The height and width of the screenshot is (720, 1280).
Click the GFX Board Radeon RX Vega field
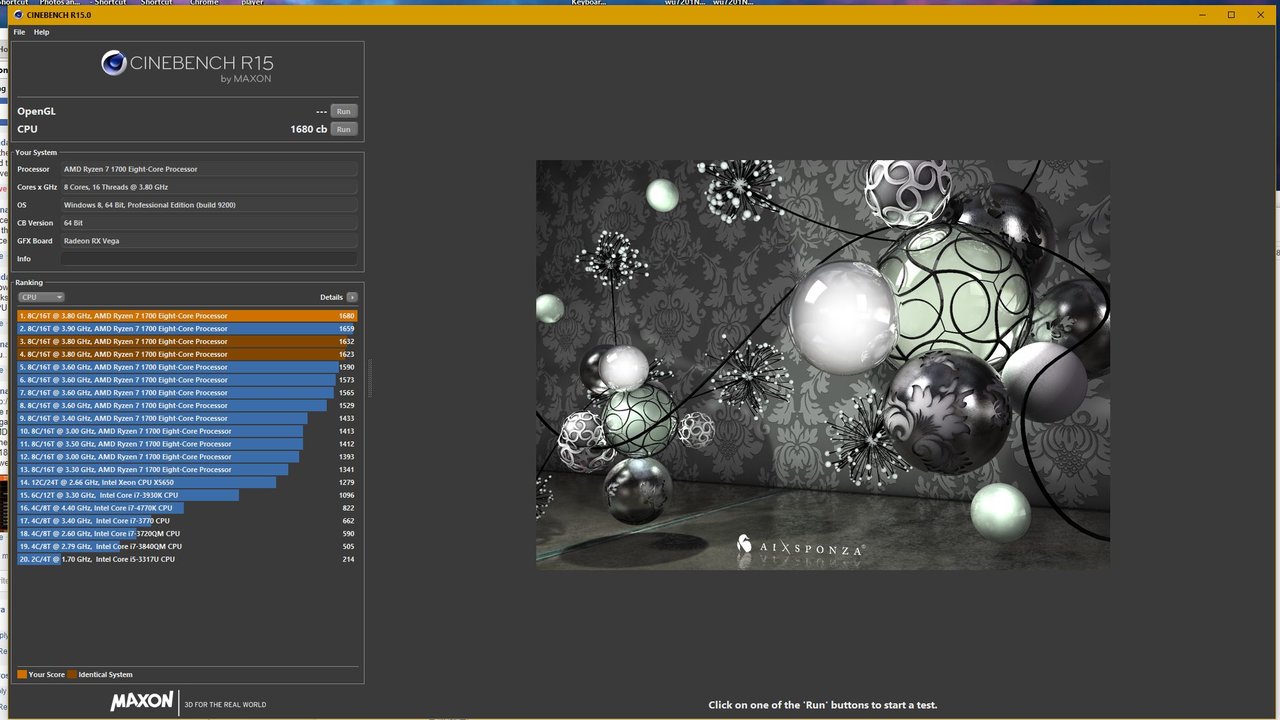coord(209,241)
